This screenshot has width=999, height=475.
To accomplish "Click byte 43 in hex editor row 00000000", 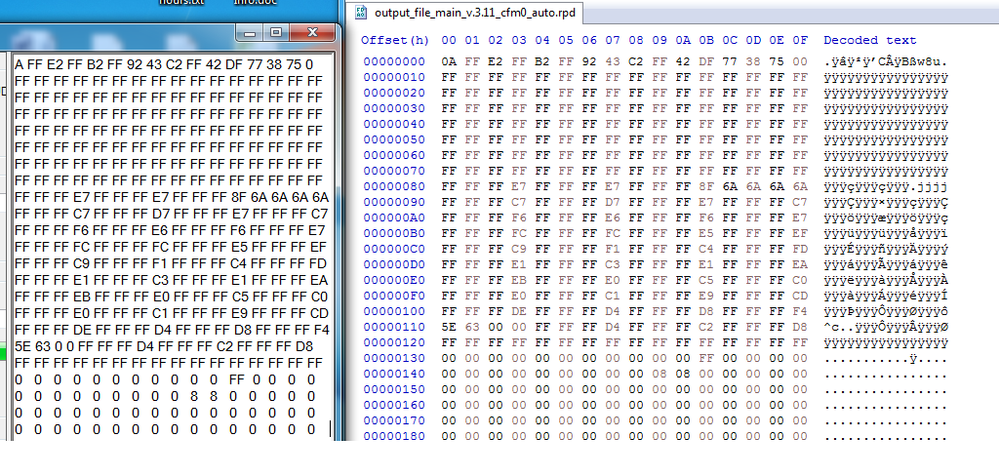I will (x=612, y=62).
